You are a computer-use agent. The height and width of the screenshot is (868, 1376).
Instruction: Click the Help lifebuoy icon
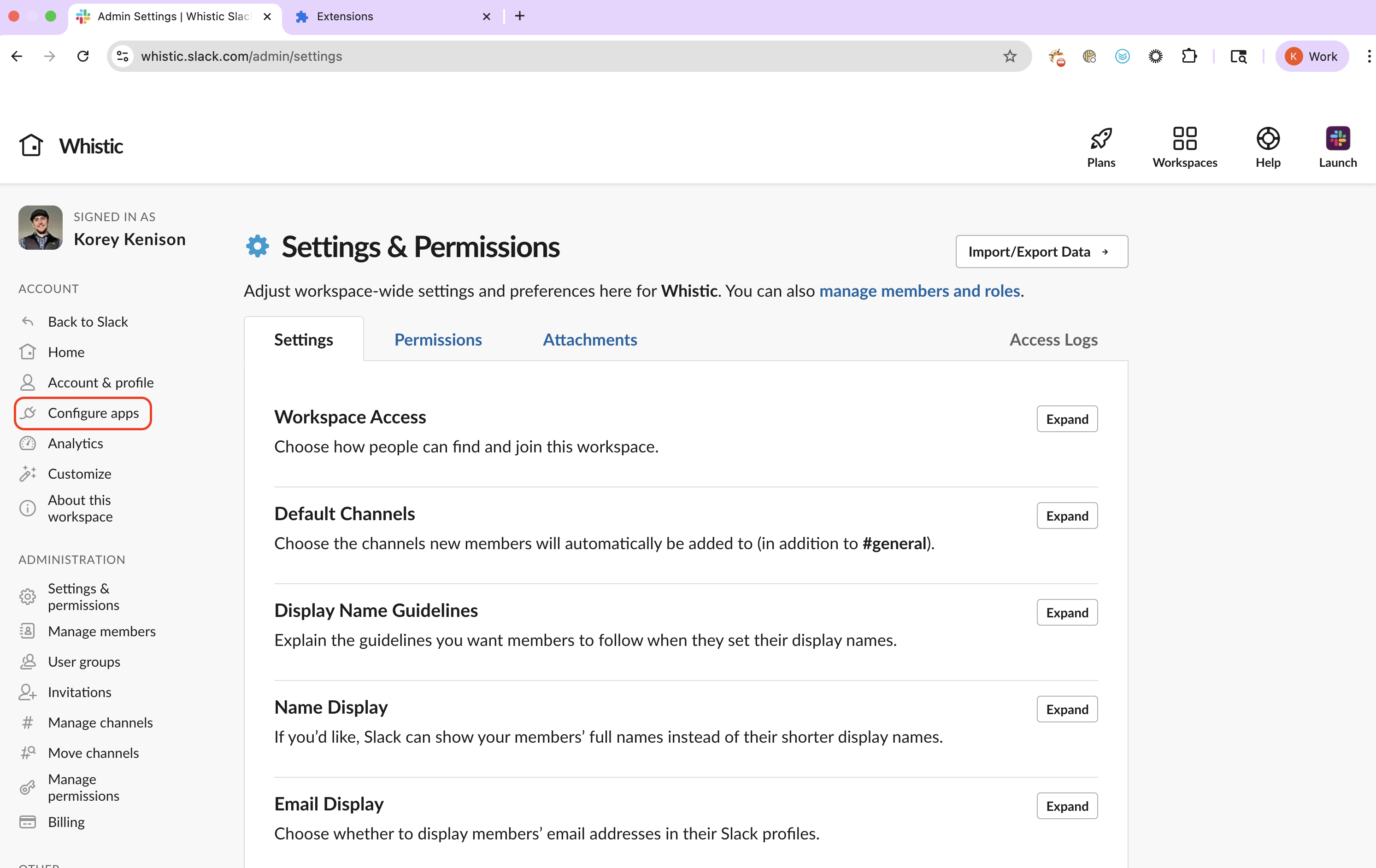coord(1267,138)
